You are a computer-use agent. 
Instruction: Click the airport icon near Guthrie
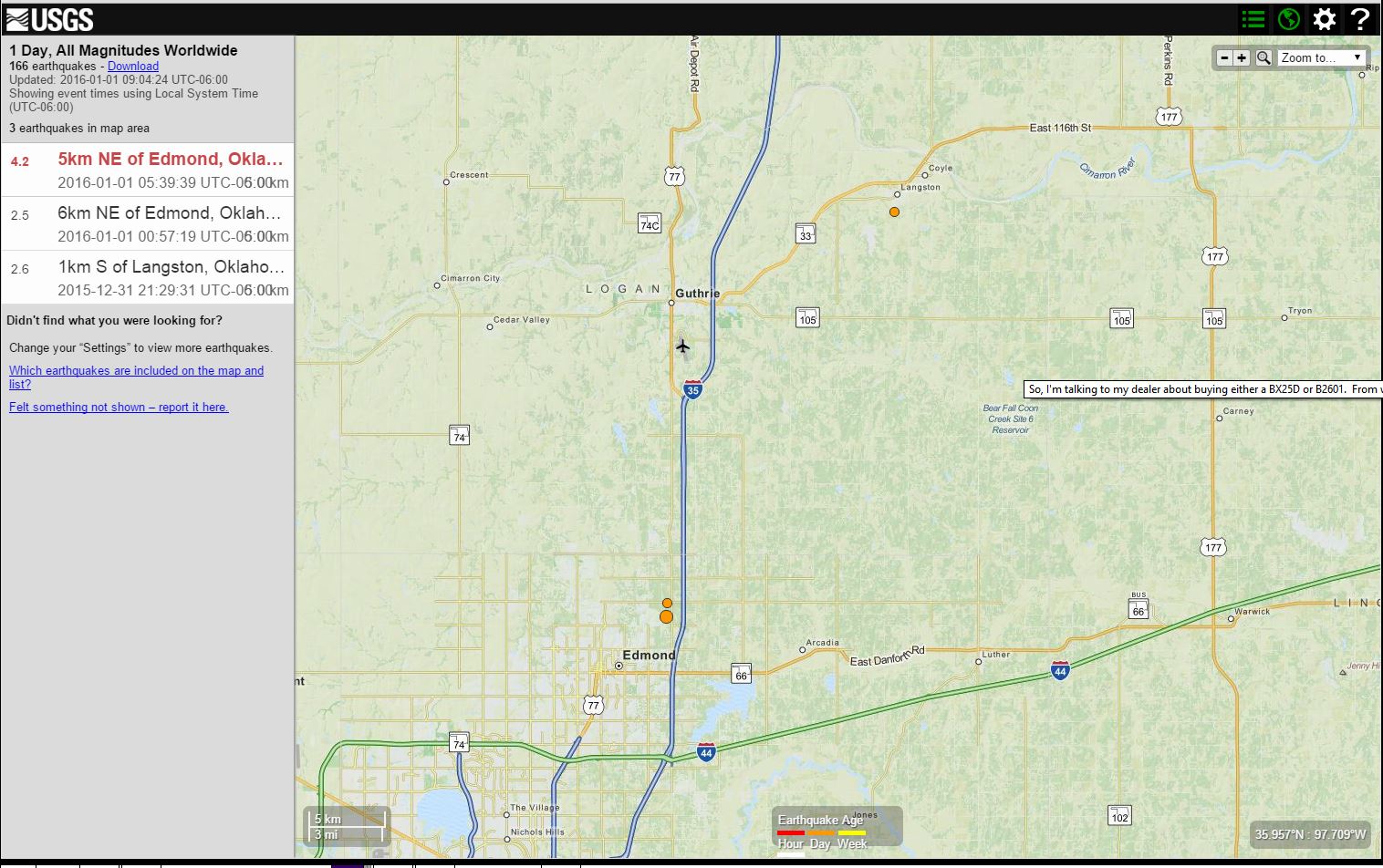pyautogui.click(x=682, y=346)
